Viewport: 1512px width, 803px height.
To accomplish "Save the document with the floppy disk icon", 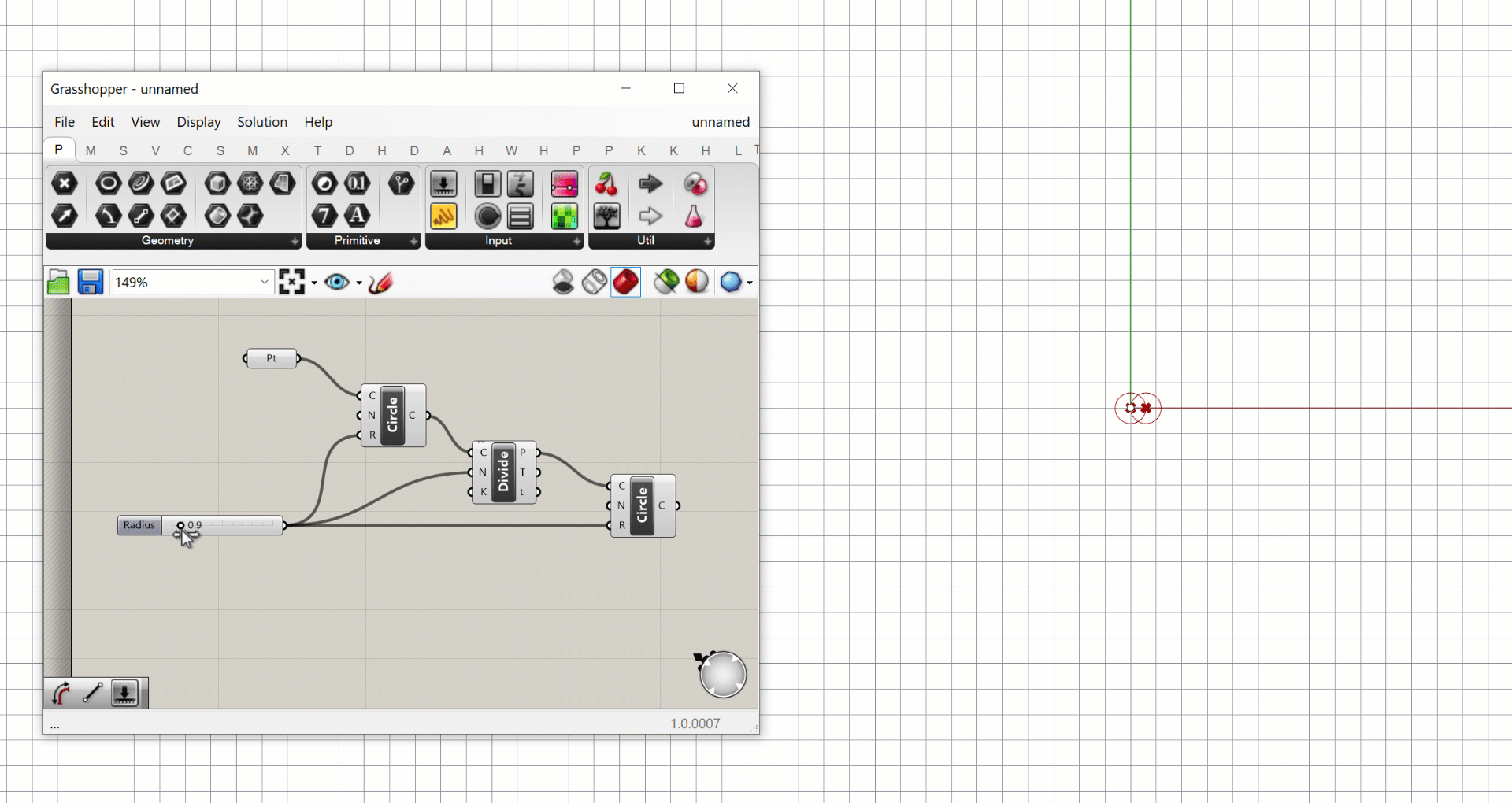I will (91, 283).
